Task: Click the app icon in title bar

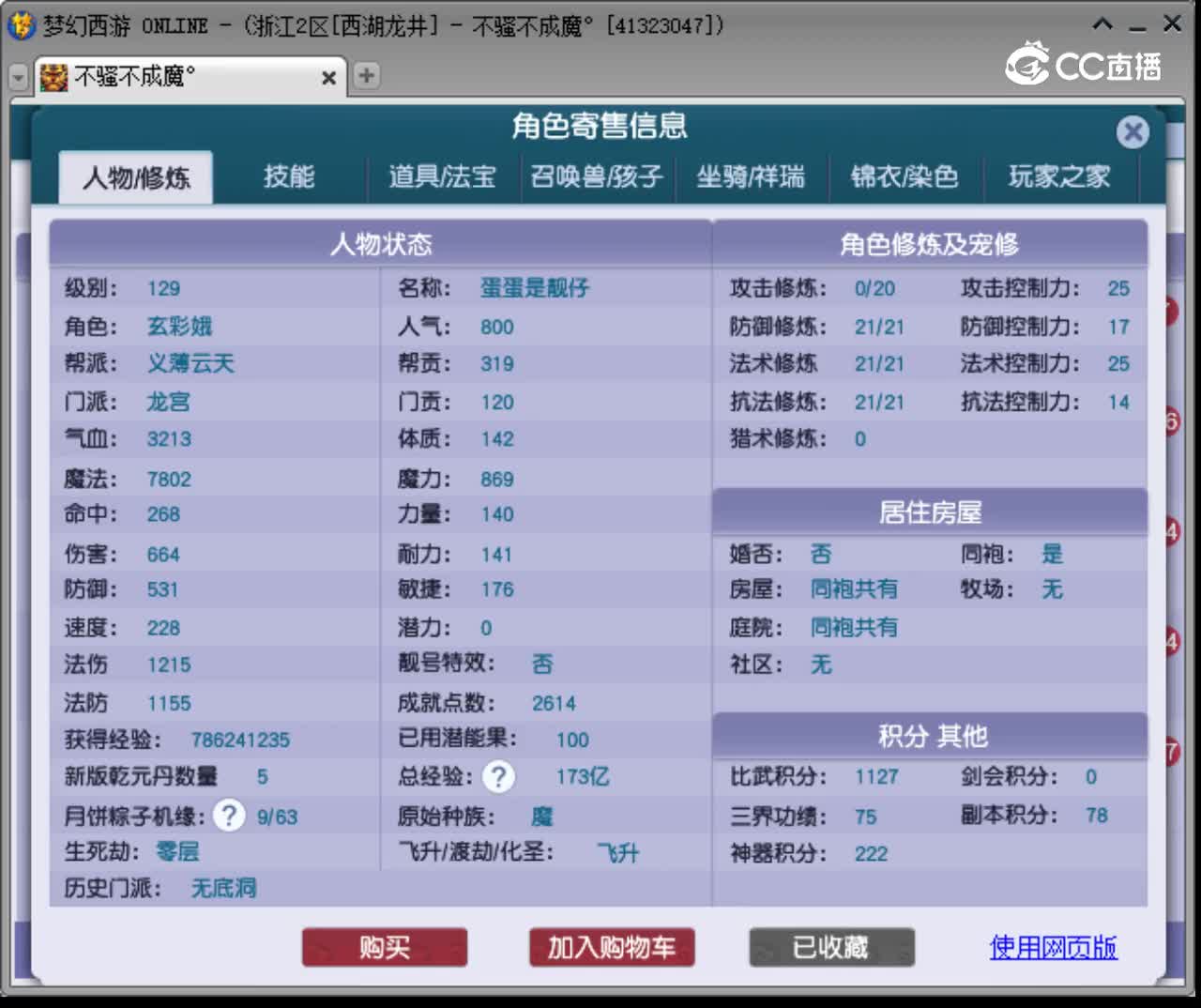Action: click(21, 25)
